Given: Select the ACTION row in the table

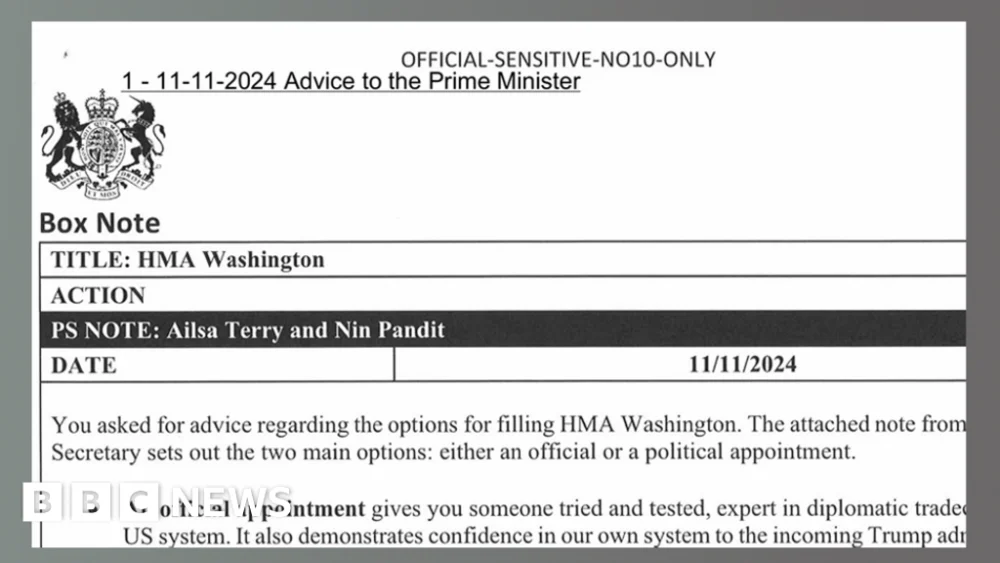Looking at the screenshot, I should pos(503,295).
